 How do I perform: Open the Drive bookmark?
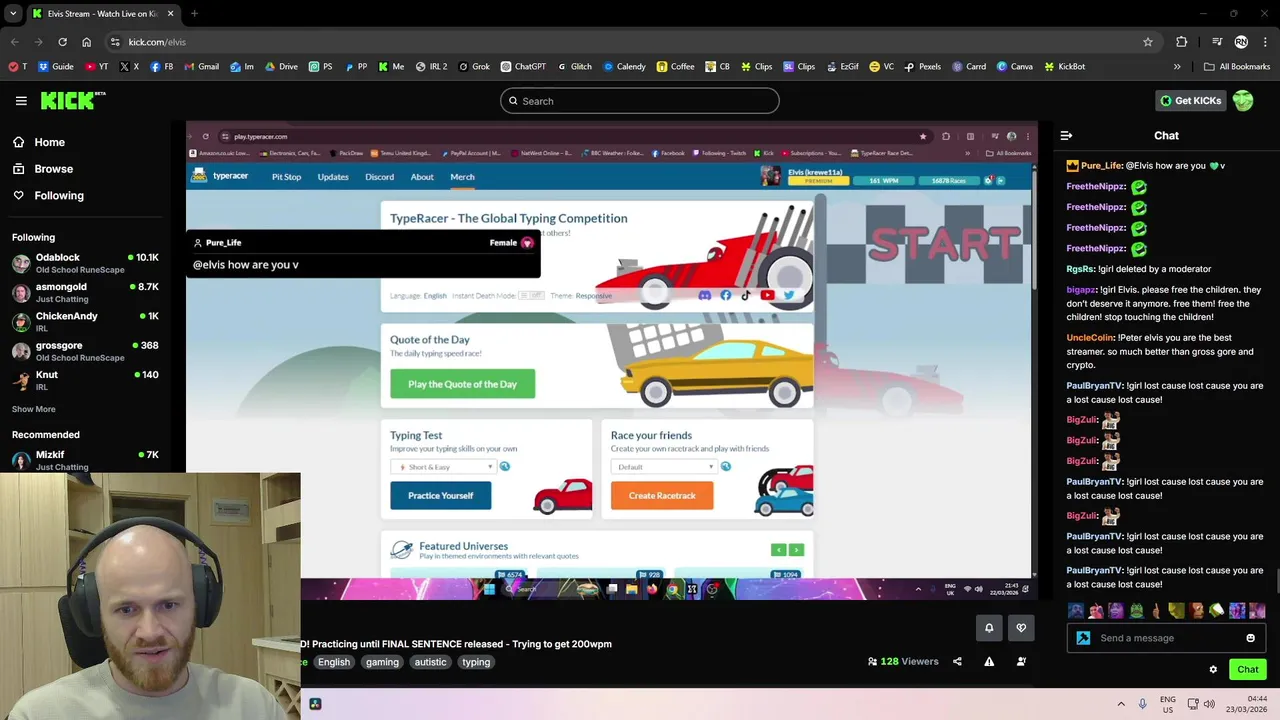click(281, 66)
